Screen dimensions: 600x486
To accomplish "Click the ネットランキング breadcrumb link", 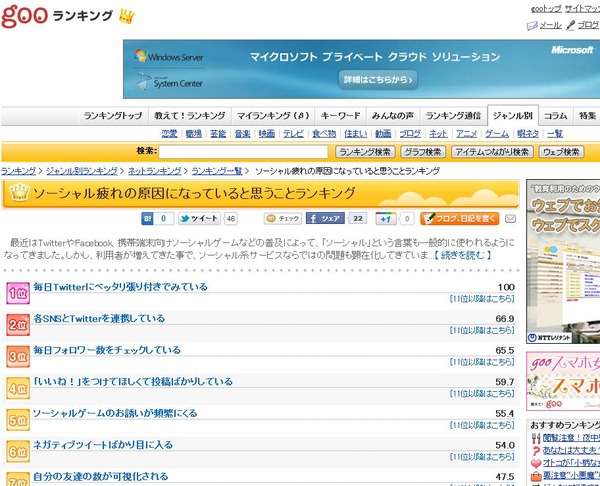I will [155, 171].
